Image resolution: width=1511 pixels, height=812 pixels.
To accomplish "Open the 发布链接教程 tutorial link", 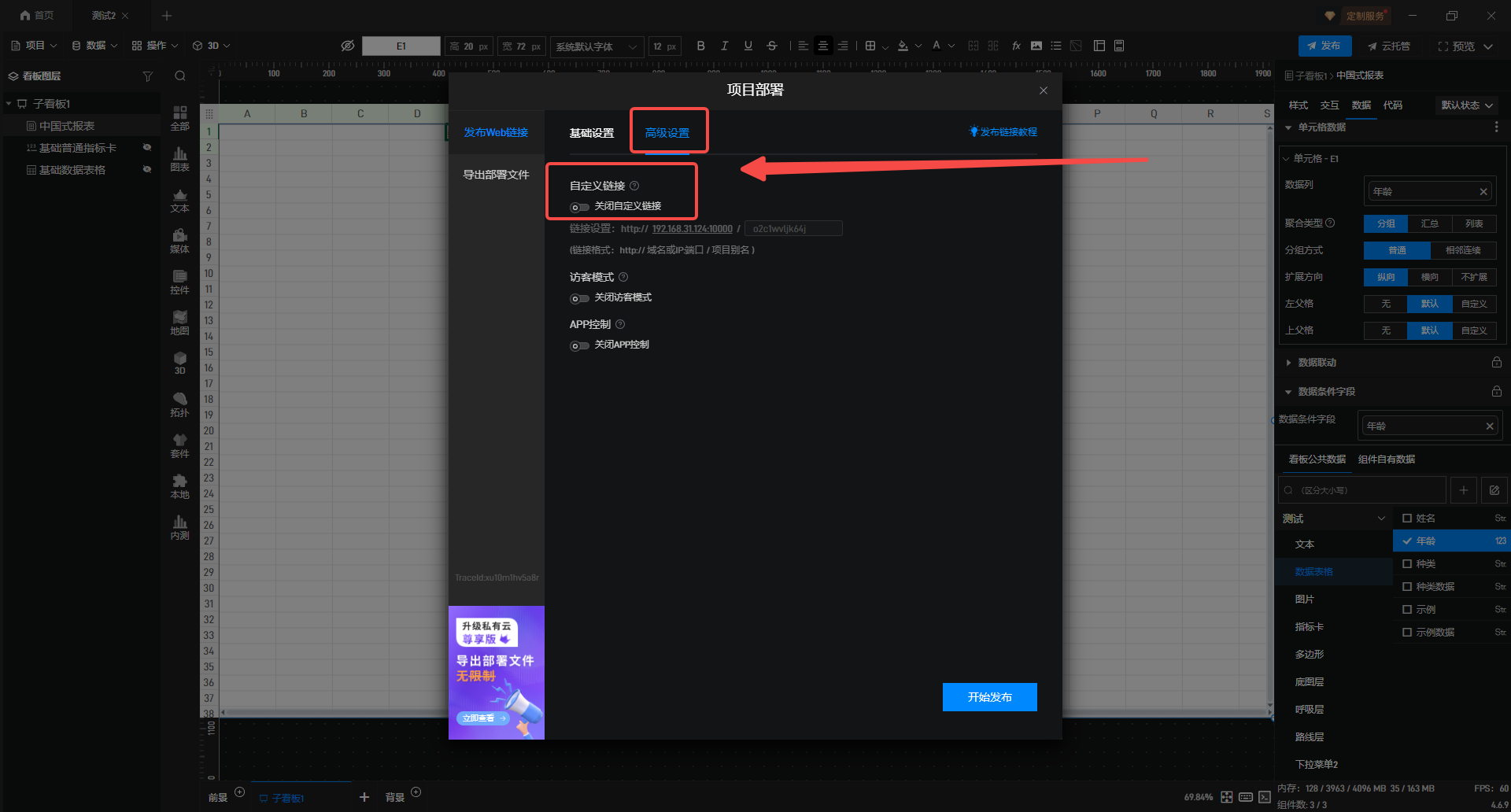I will click(1003, 132).
